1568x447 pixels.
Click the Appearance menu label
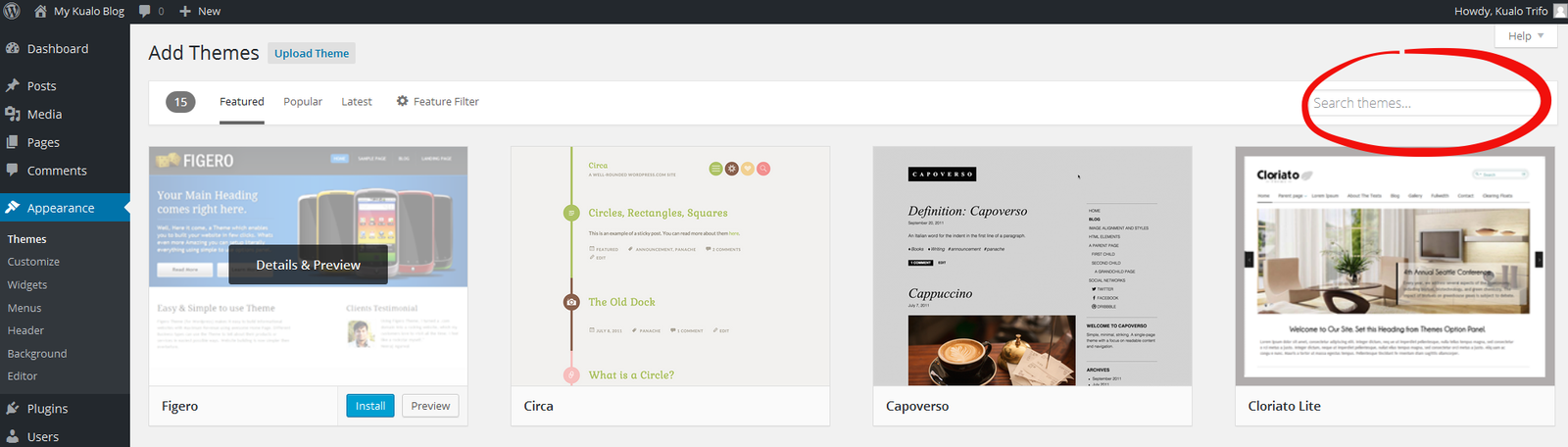61,208
